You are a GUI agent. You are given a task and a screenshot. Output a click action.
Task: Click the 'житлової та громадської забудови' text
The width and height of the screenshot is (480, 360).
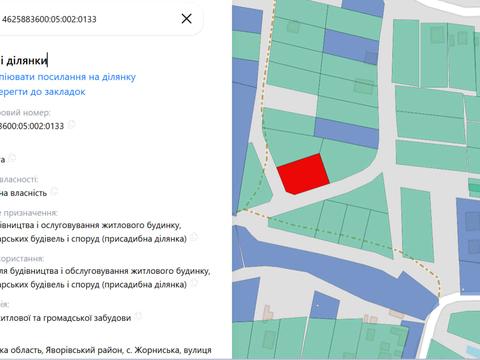[65, 318]
